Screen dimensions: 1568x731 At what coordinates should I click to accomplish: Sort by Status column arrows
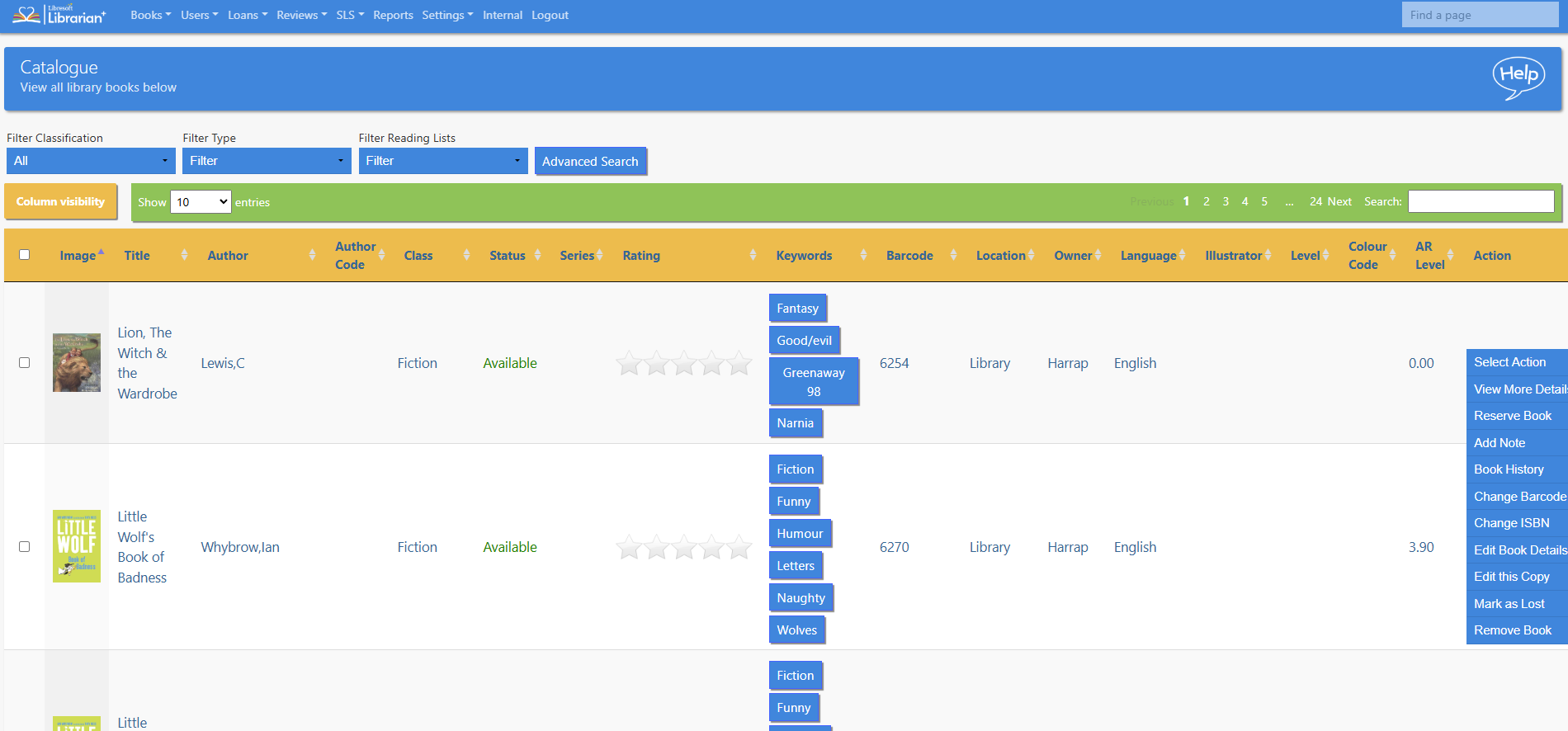(x=537, y=256)
